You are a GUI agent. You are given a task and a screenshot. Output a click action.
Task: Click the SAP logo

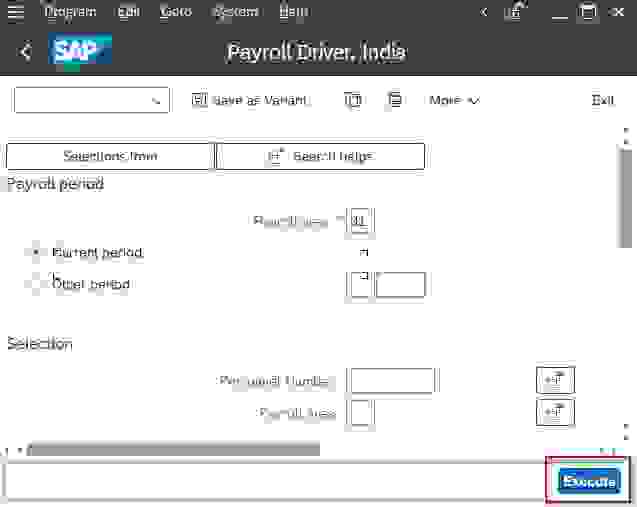[80, 50]
